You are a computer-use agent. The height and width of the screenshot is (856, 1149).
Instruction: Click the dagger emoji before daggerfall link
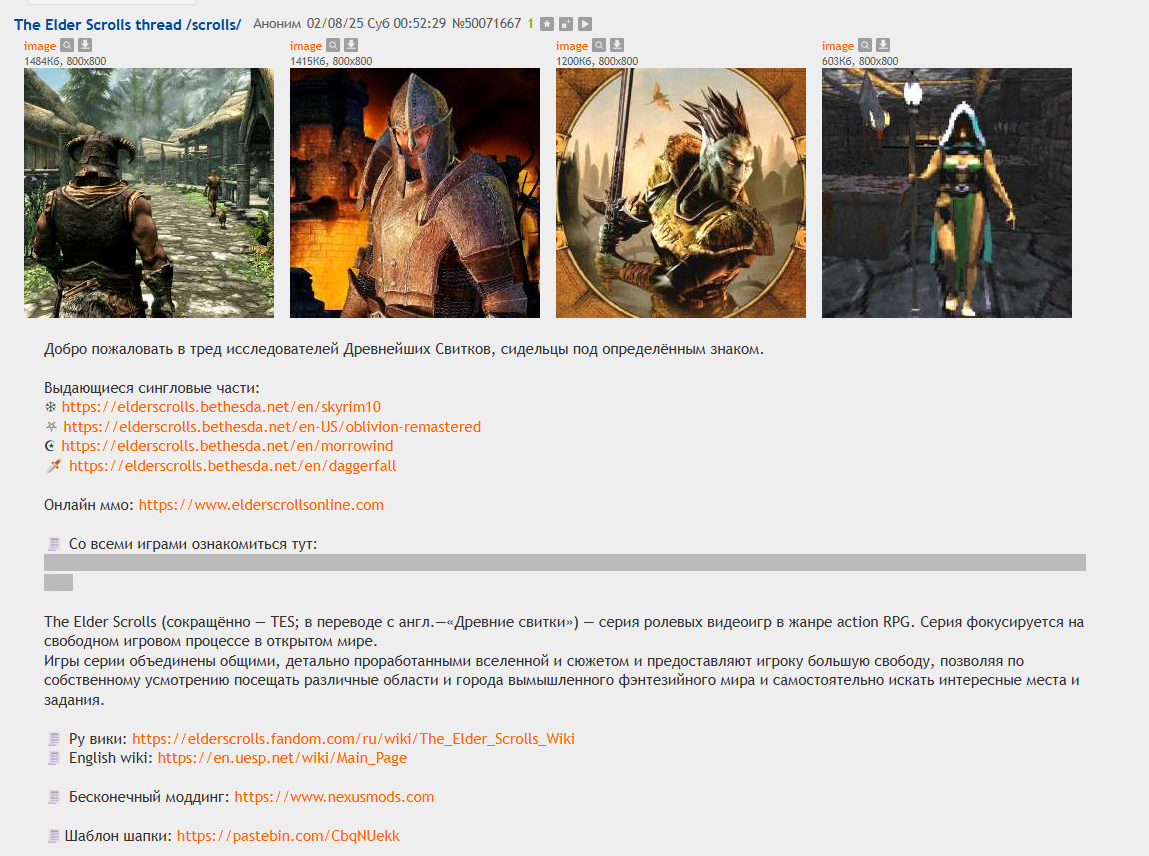[x=54, y=465]
